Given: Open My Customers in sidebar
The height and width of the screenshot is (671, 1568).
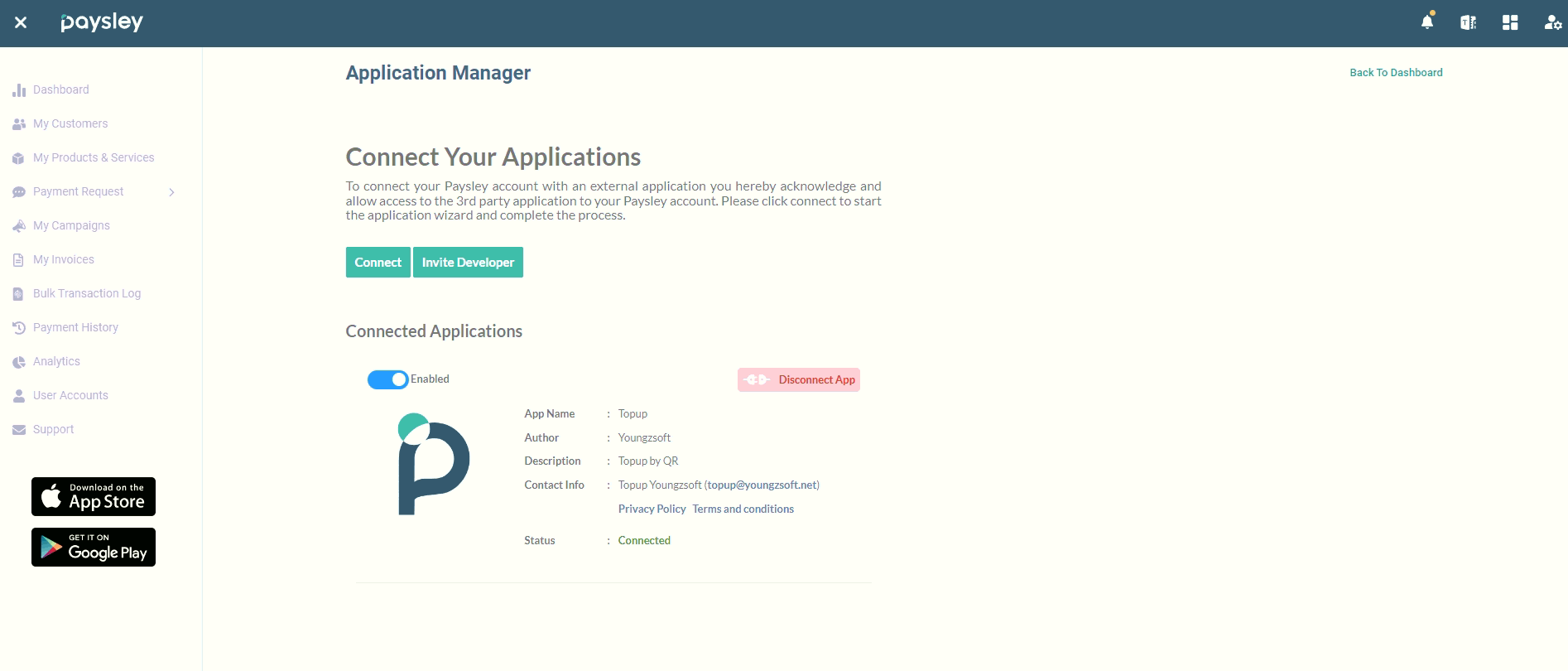Looking at the screenshot, I should [70, 123].
